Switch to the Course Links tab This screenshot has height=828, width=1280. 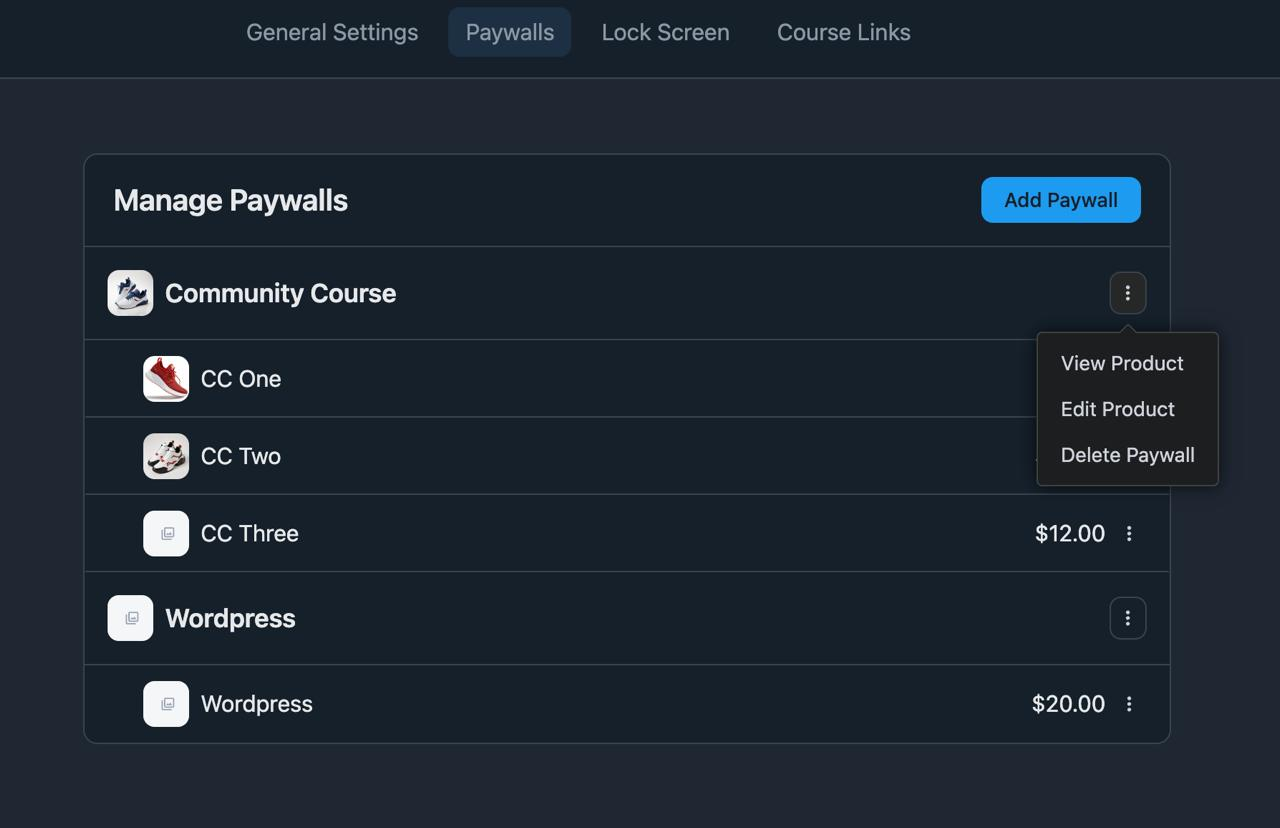[x=843, y=32]
